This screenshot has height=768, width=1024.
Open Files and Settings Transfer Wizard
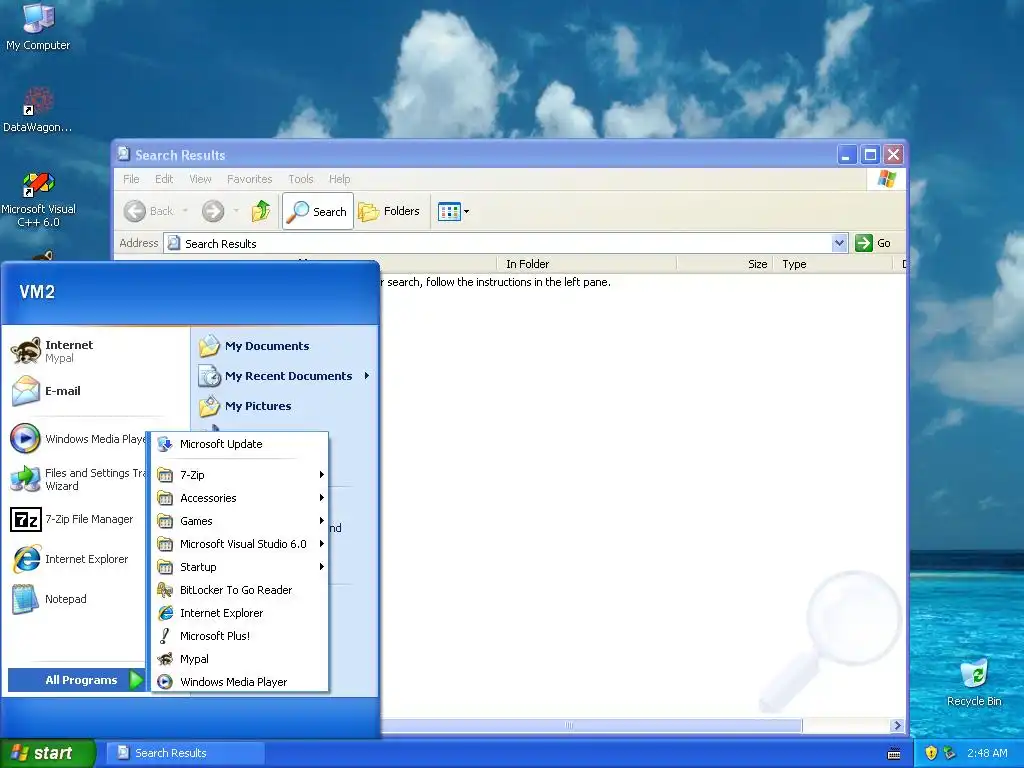click(77, 479)
